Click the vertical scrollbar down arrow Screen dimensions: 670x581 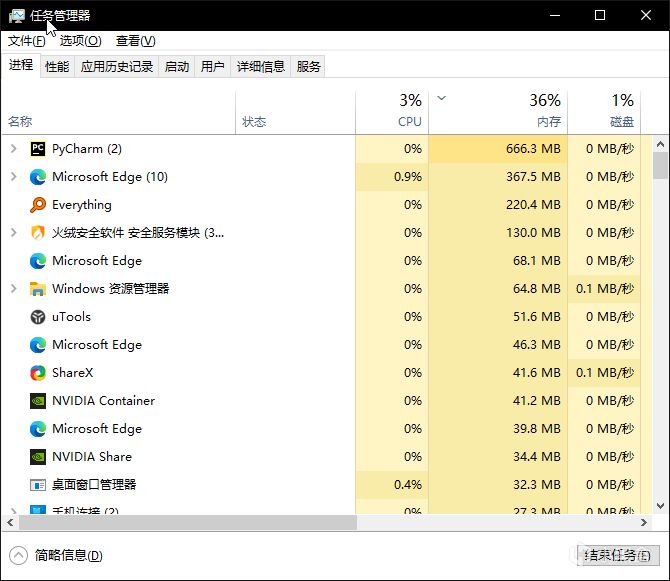point(661,506)
